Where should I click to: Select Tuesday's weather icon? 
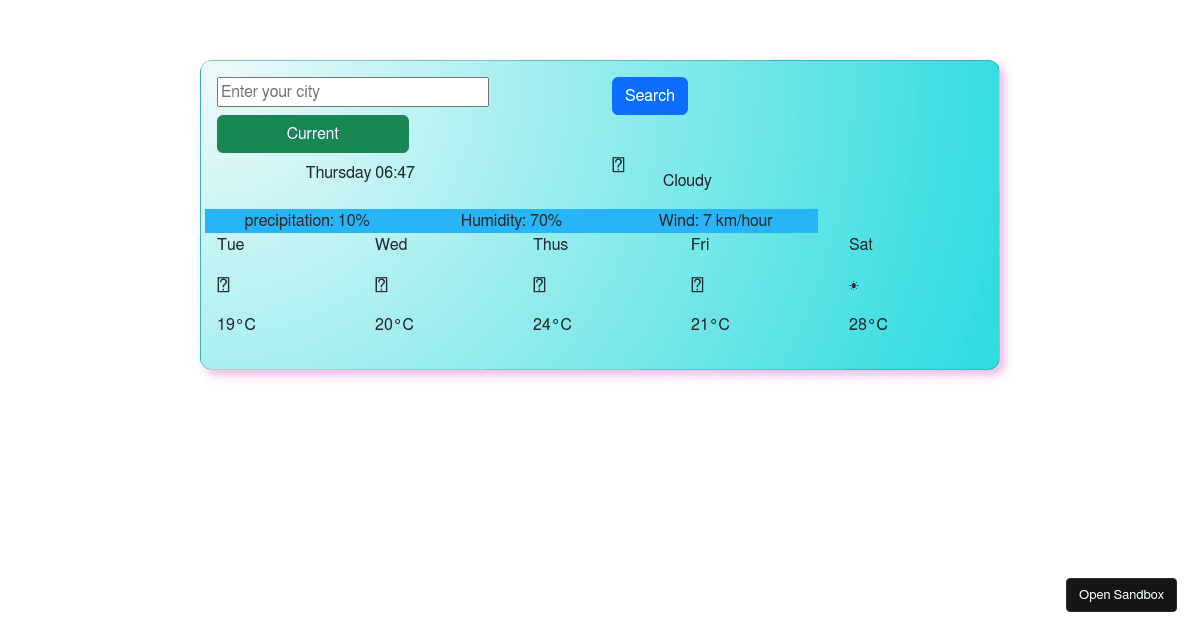pos(222,284)
